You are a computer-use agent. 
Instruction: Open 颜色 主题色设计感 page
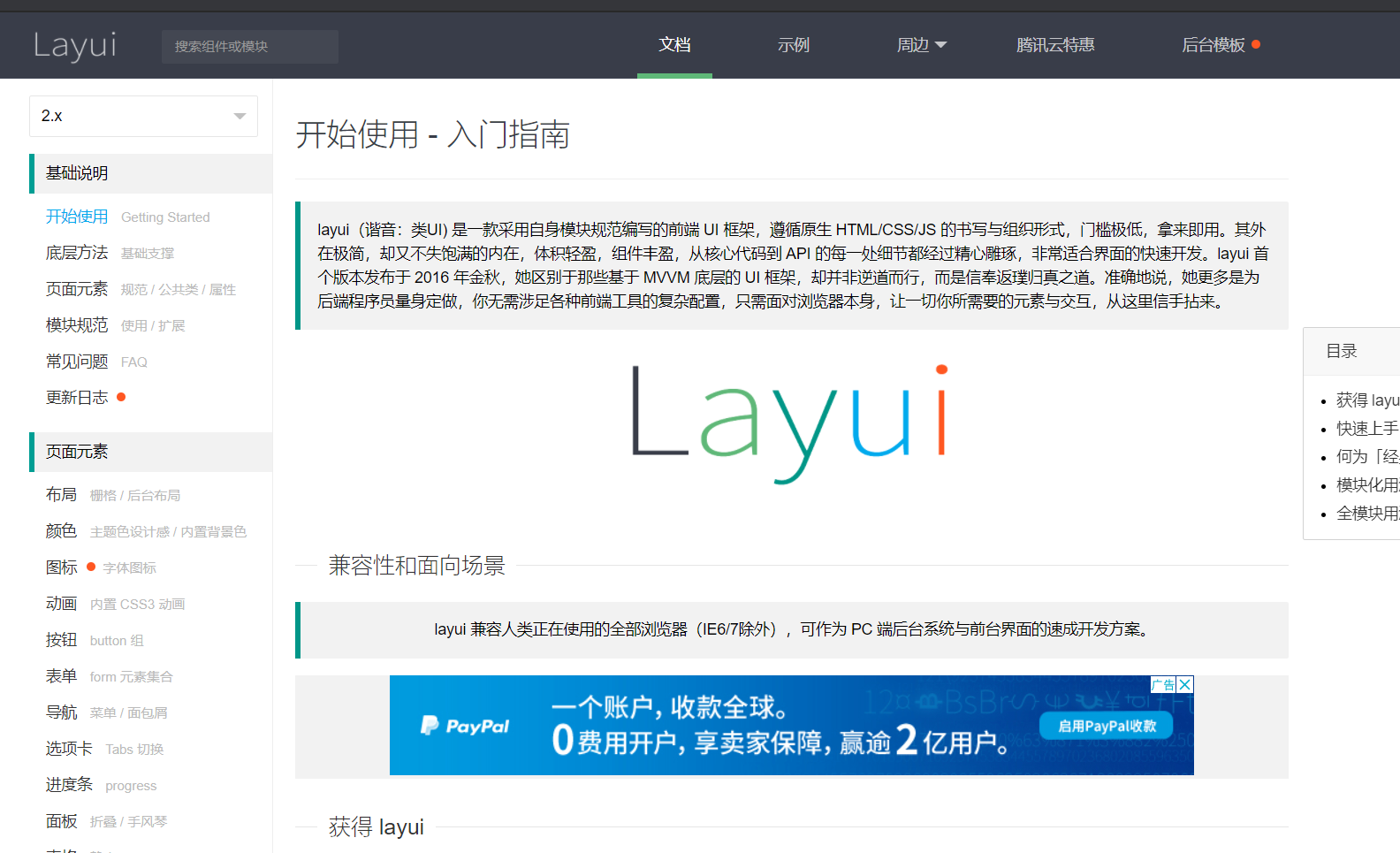[147, 531]
